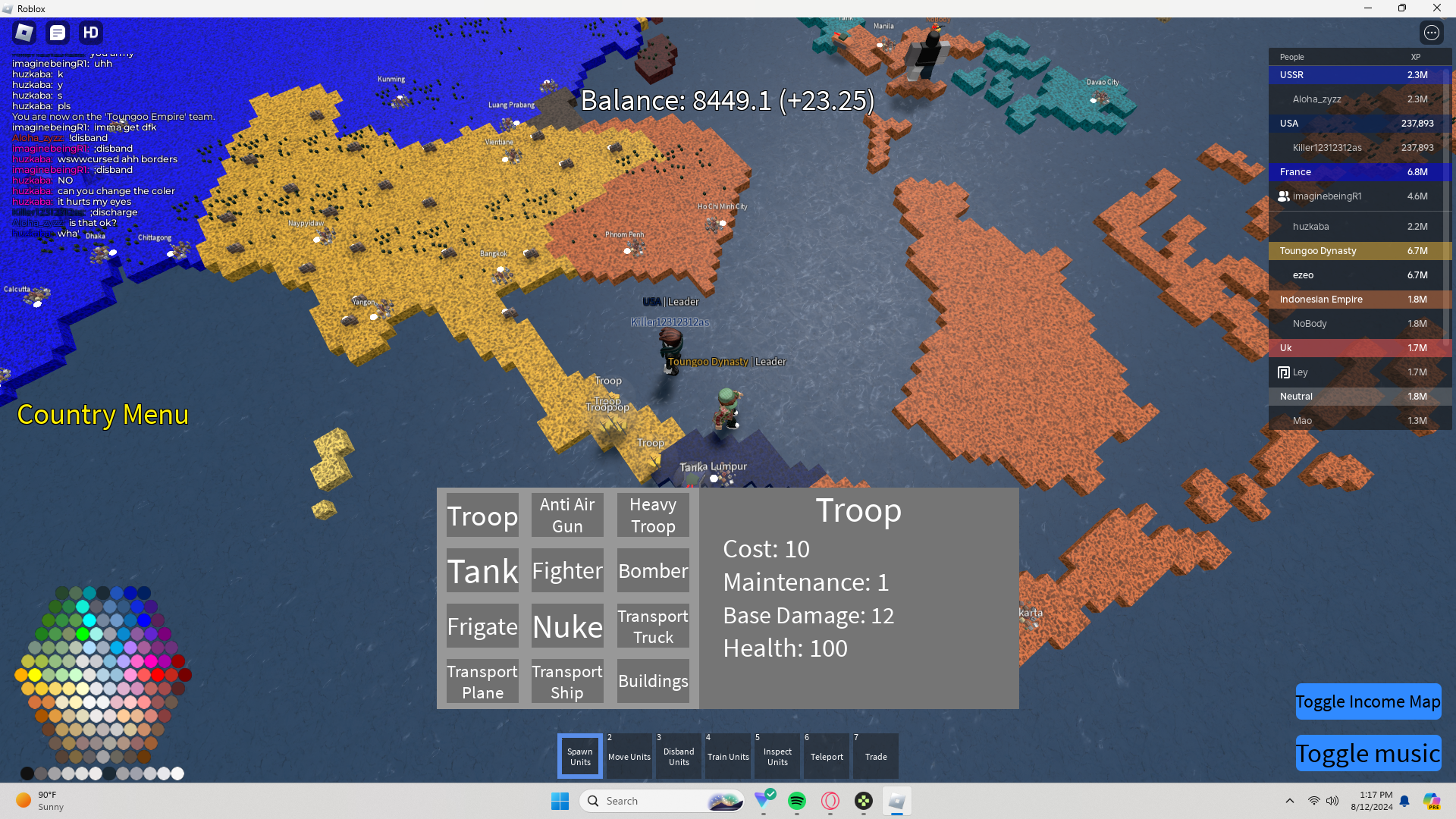Click the HD admin icon
The width and height of the screenshot is (1456, 819).
(91, 33)
